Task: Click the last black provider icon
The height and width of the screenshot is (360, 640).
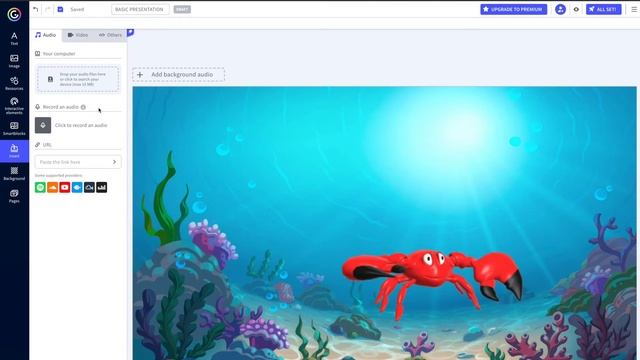Action: [101, 187]
